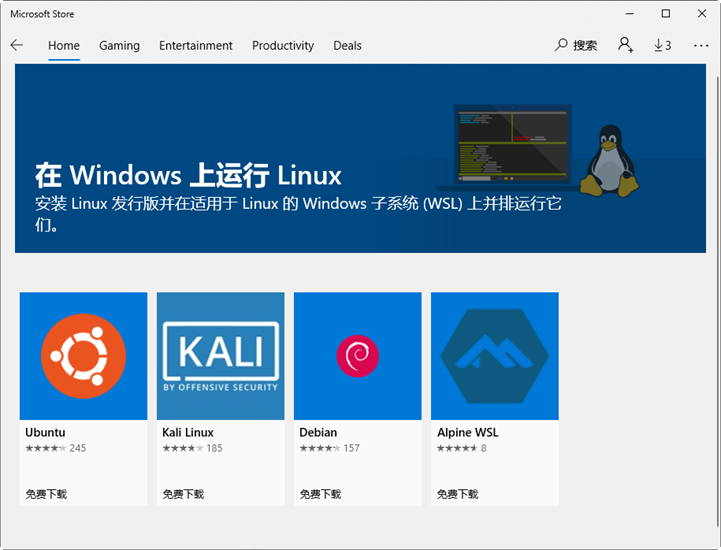Click free download text under Alpine WSL
Image resolution: width=721 pixels, height=550 pixels.
457,494
